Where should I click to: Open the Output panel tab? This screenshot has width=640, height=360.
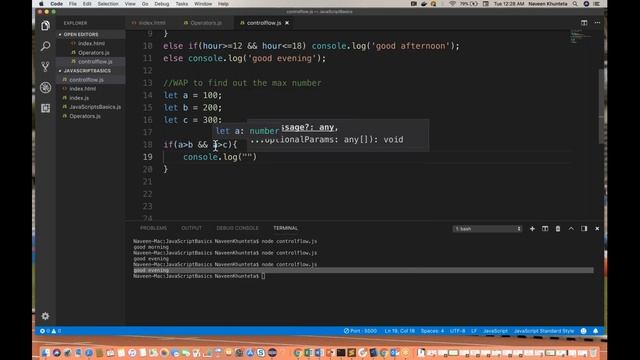click(191, 228)
